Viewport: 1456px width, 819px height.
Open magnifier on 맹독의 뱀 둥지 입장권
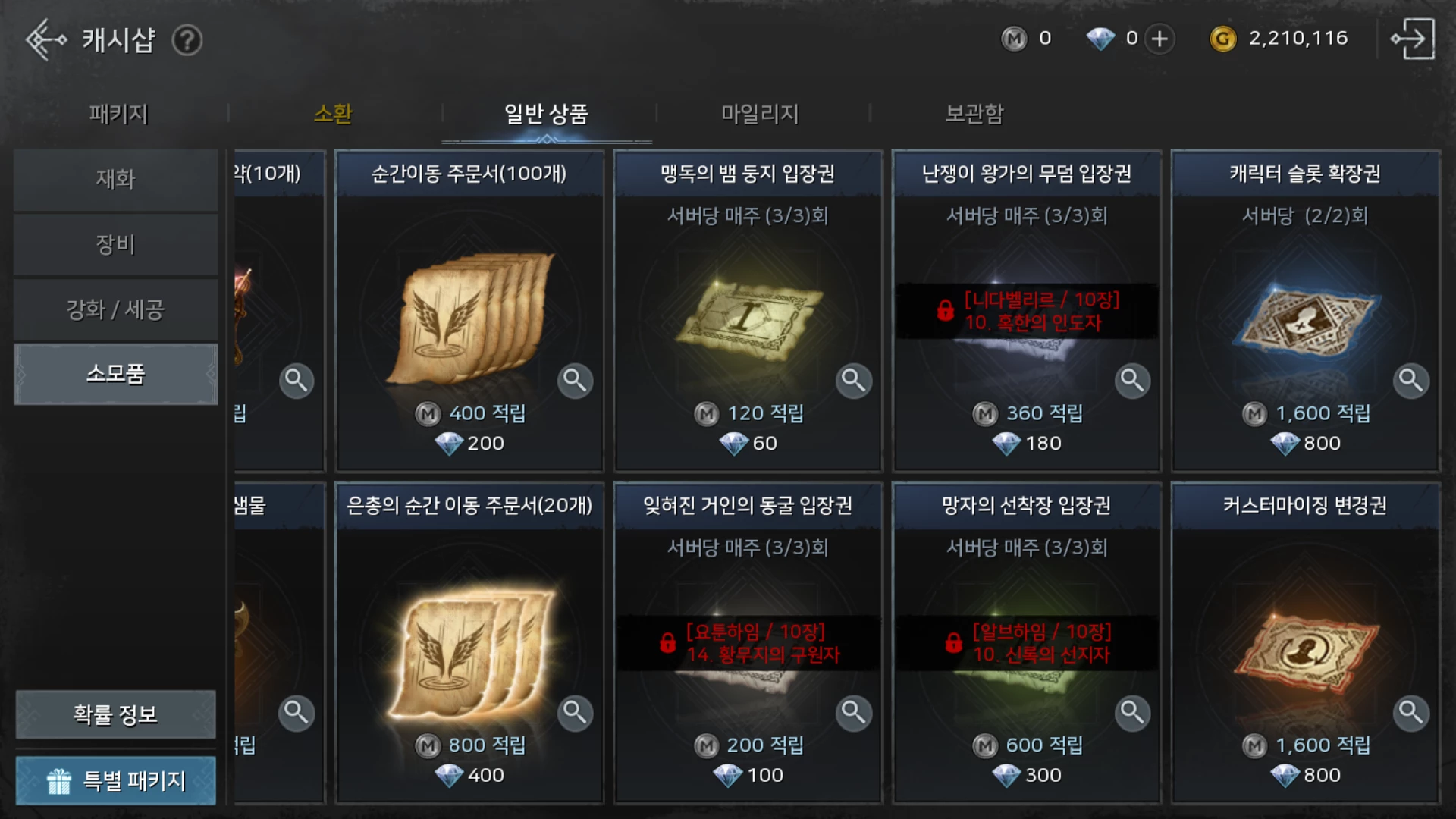point(854,381)
